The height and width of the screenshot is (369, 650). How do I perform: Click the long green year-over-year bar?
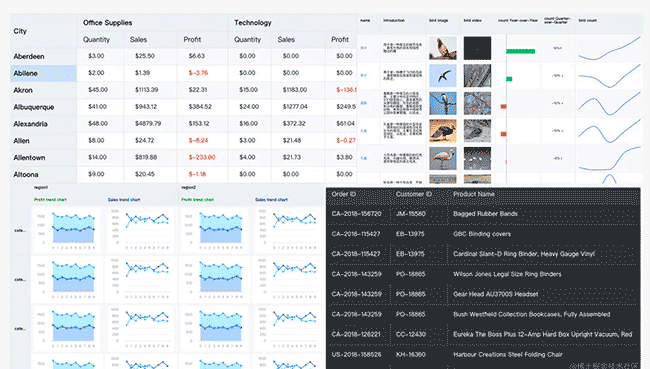point(521,51)
